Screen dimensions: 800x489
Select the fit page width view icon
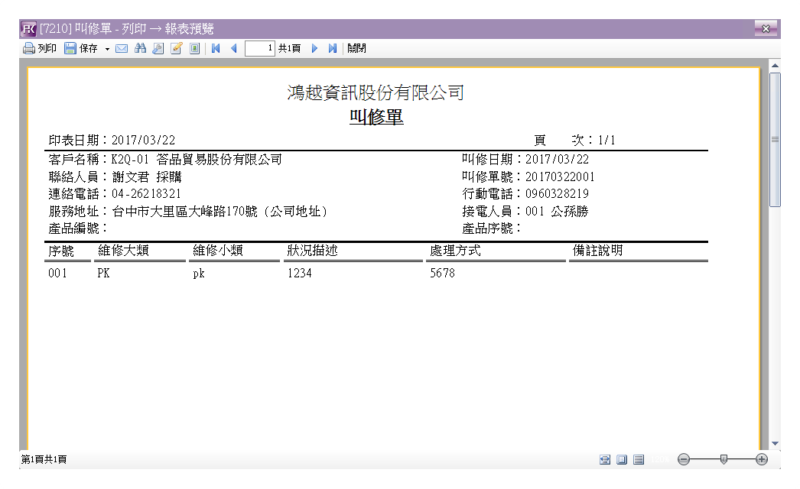605,459
